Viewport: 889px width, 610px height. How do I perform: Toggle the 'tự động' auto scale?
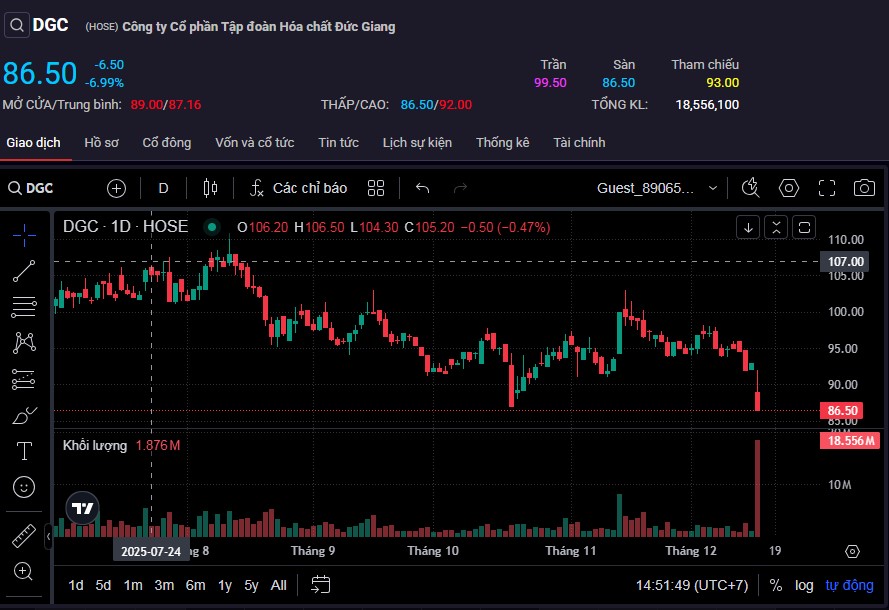(849, 585)
